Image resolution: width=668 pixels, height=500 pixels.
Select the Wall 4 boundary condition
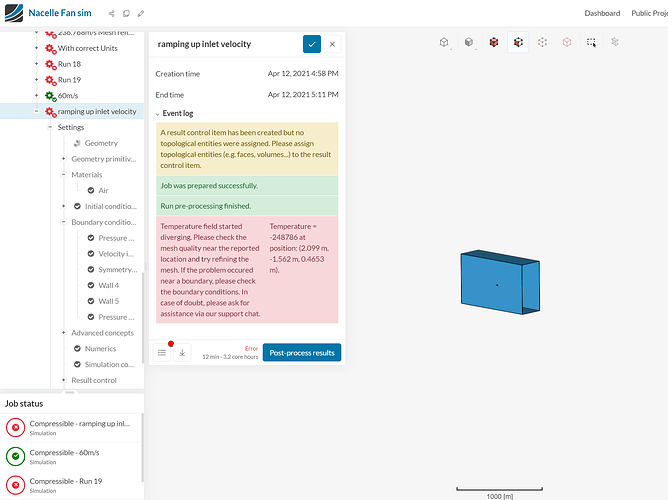pos(109,285)
